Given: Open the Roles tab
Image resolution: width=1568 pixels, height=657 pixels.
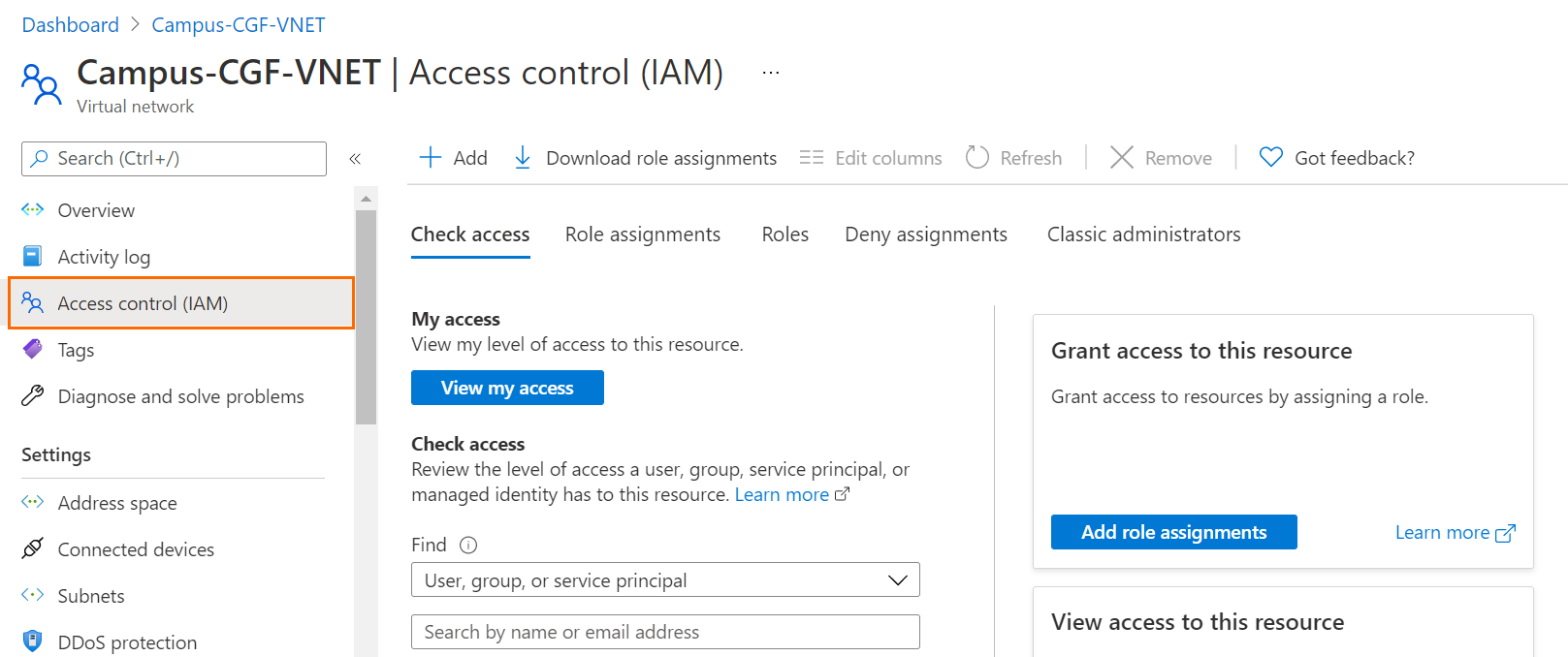Looking at the screenshot, I should click(785, 235).
